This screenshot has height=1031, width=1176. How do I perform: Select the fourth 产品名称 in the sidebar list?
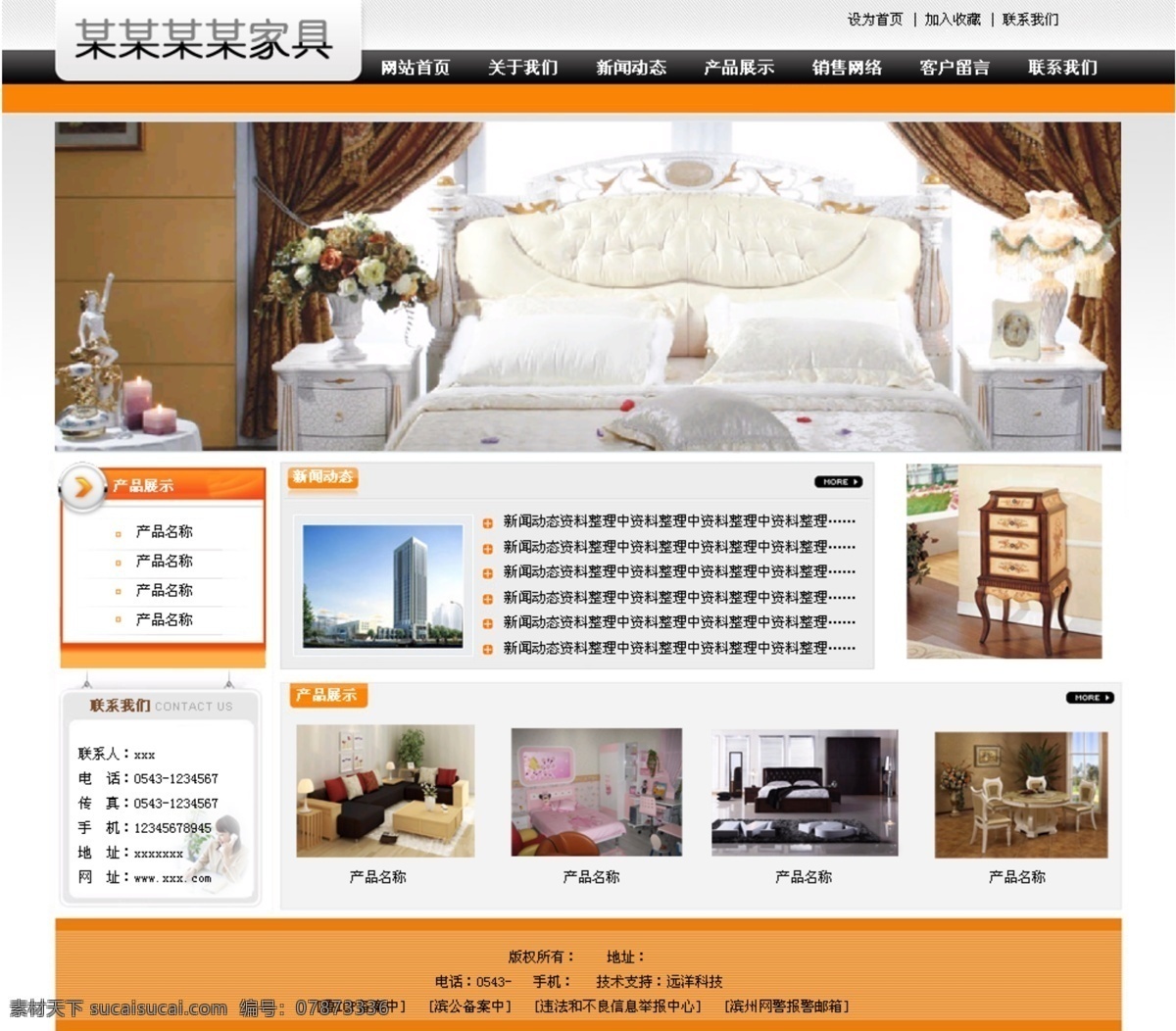tap(165, 620)
